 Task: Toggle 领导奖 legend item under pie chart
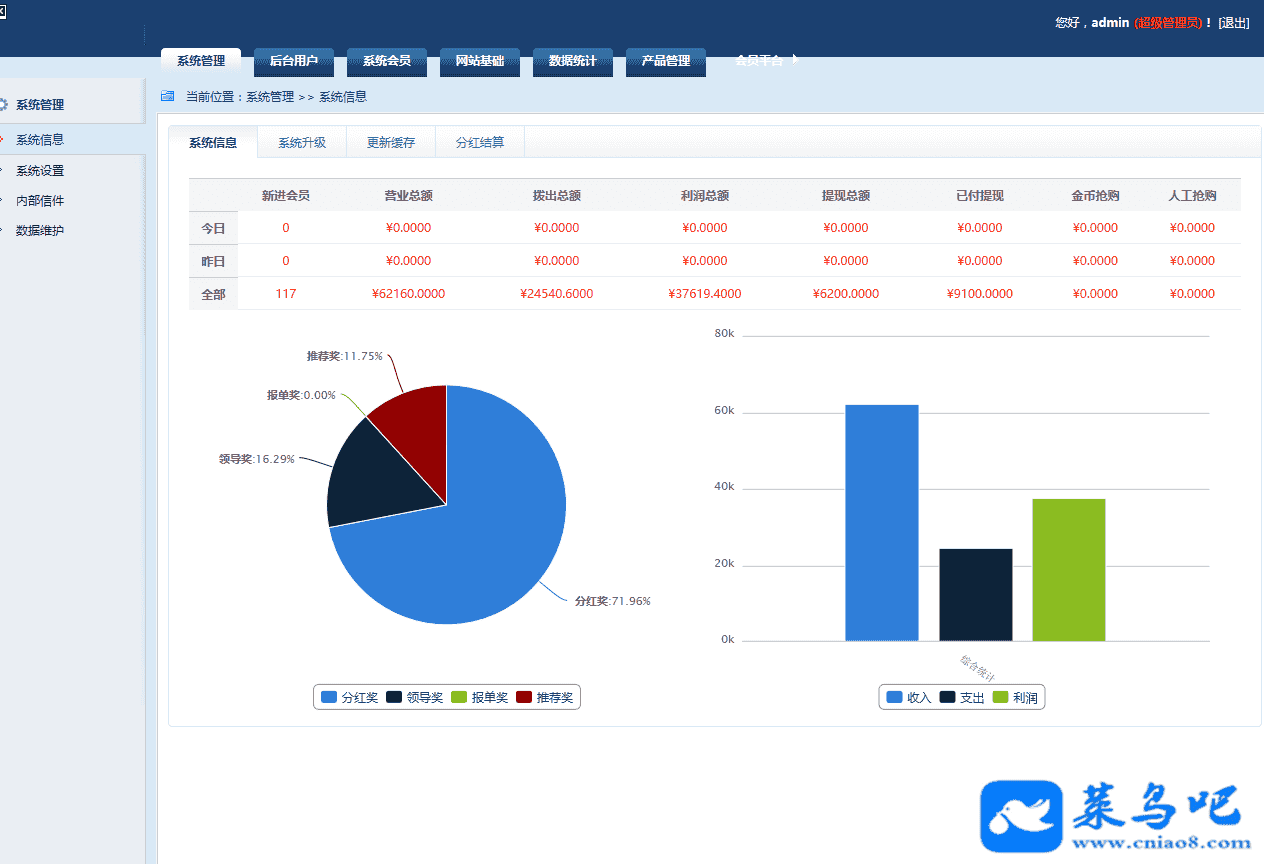click(414, 697)
